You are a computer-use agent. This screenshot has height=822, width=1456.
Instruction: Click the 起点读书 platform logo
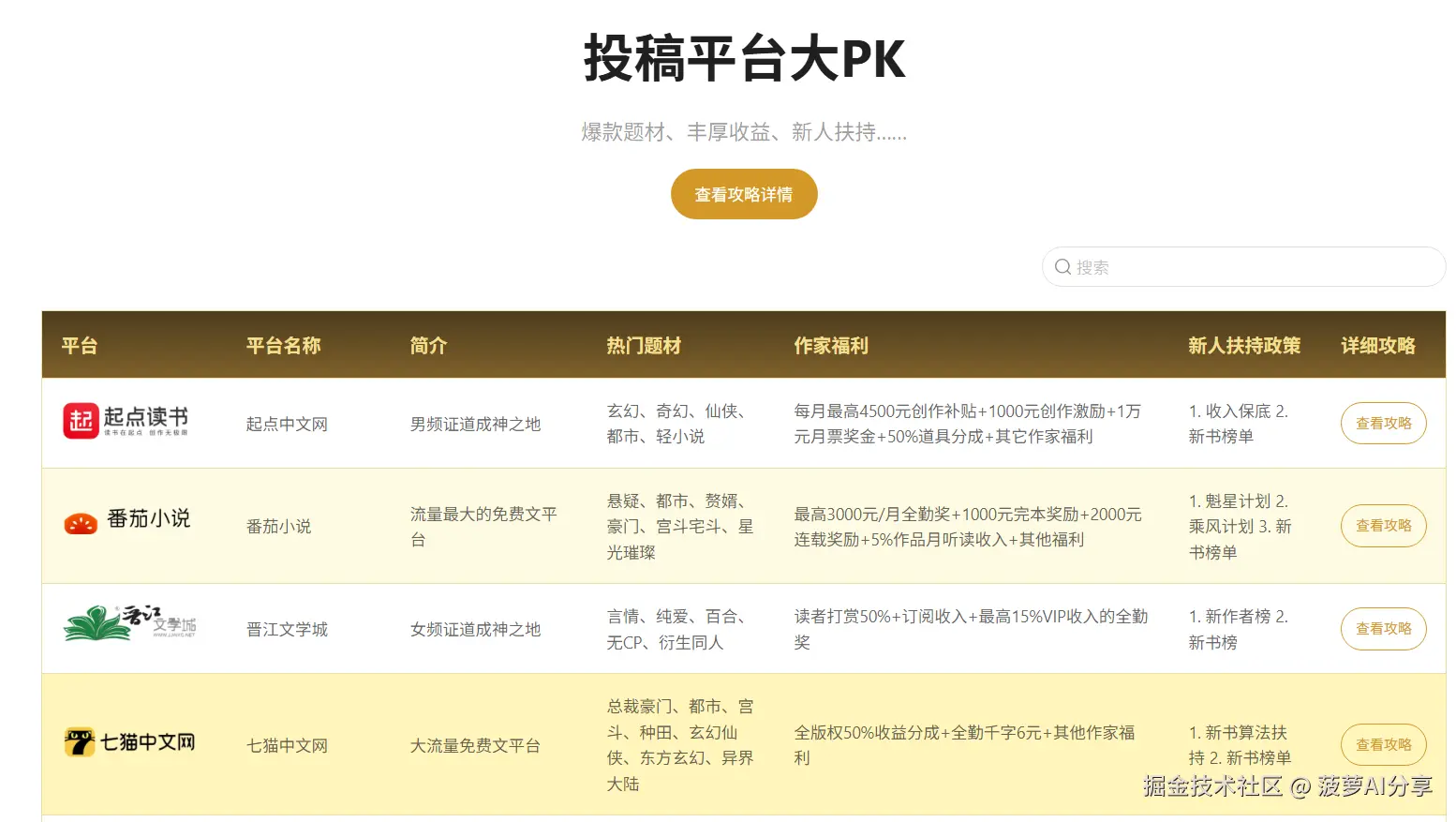tap(126, 421)
